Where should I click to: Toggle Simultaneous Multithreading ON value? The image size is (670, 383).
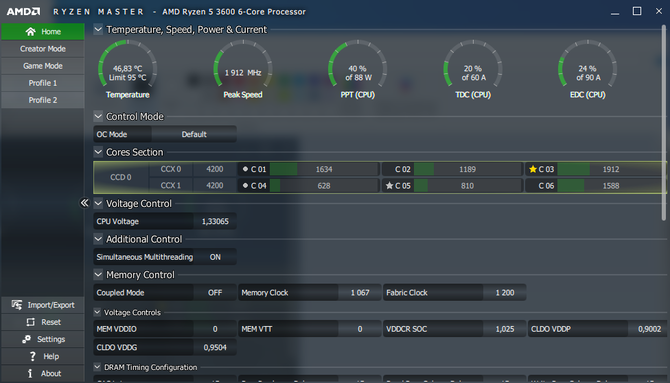tap(215, 257)
